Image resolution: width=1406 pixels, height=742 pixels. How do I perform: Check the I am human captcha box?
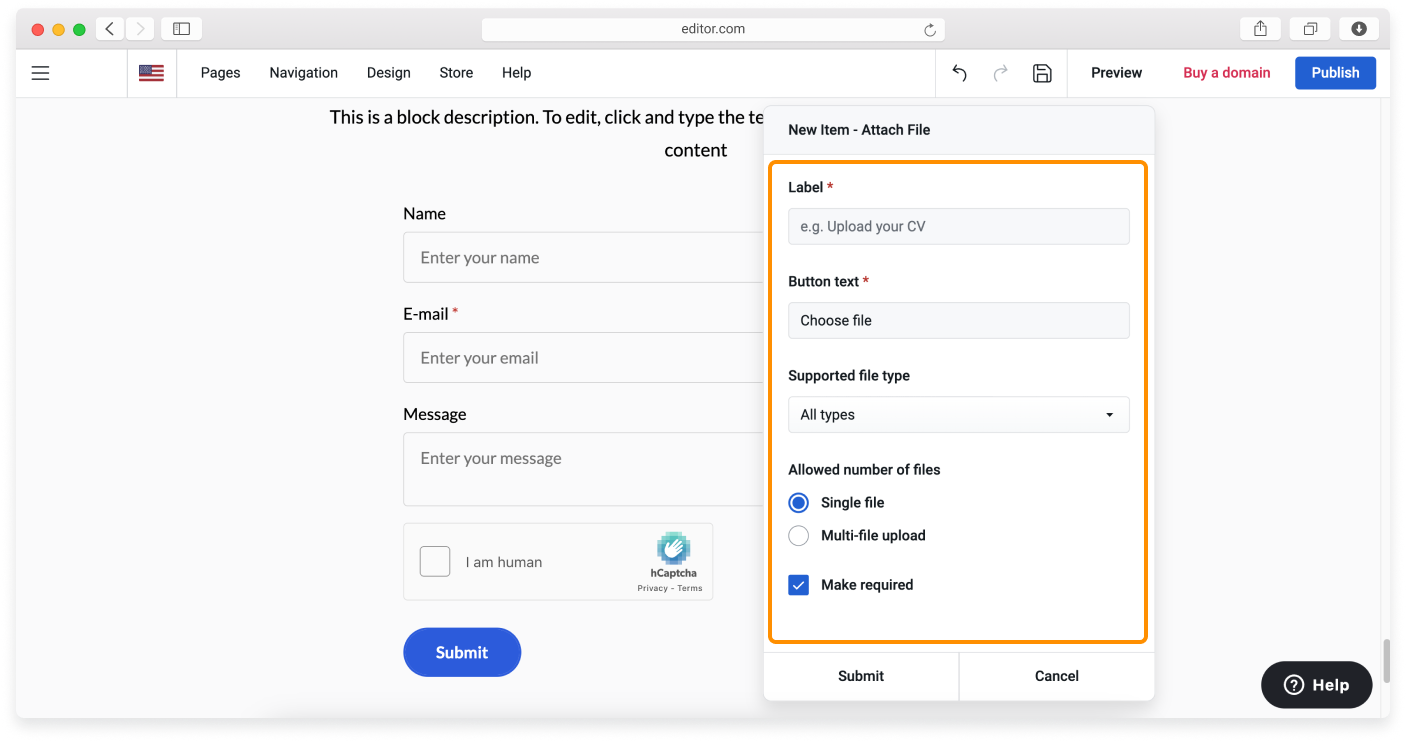pyautogui.click(x=435, y=562)
